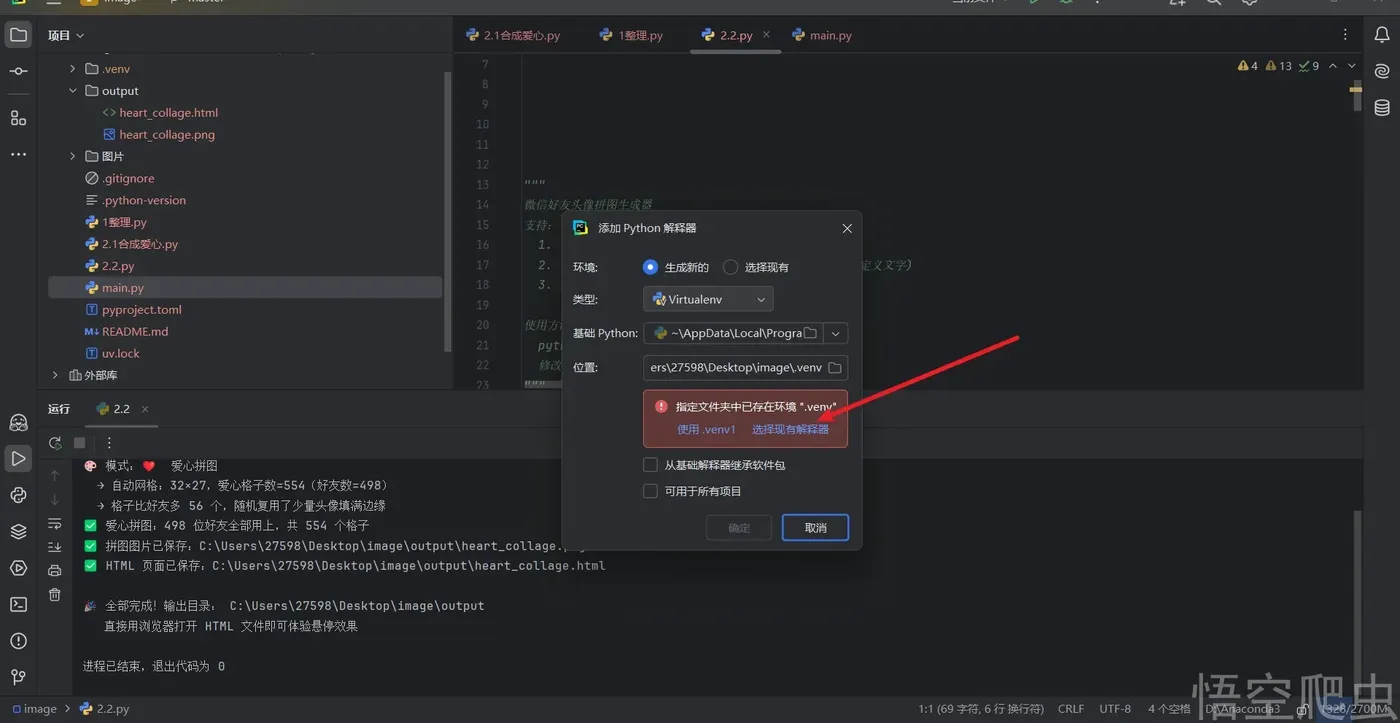Switch to the main.py editor tab
Viewport: 1400px width, 723px height.
[x=822, y=35]
